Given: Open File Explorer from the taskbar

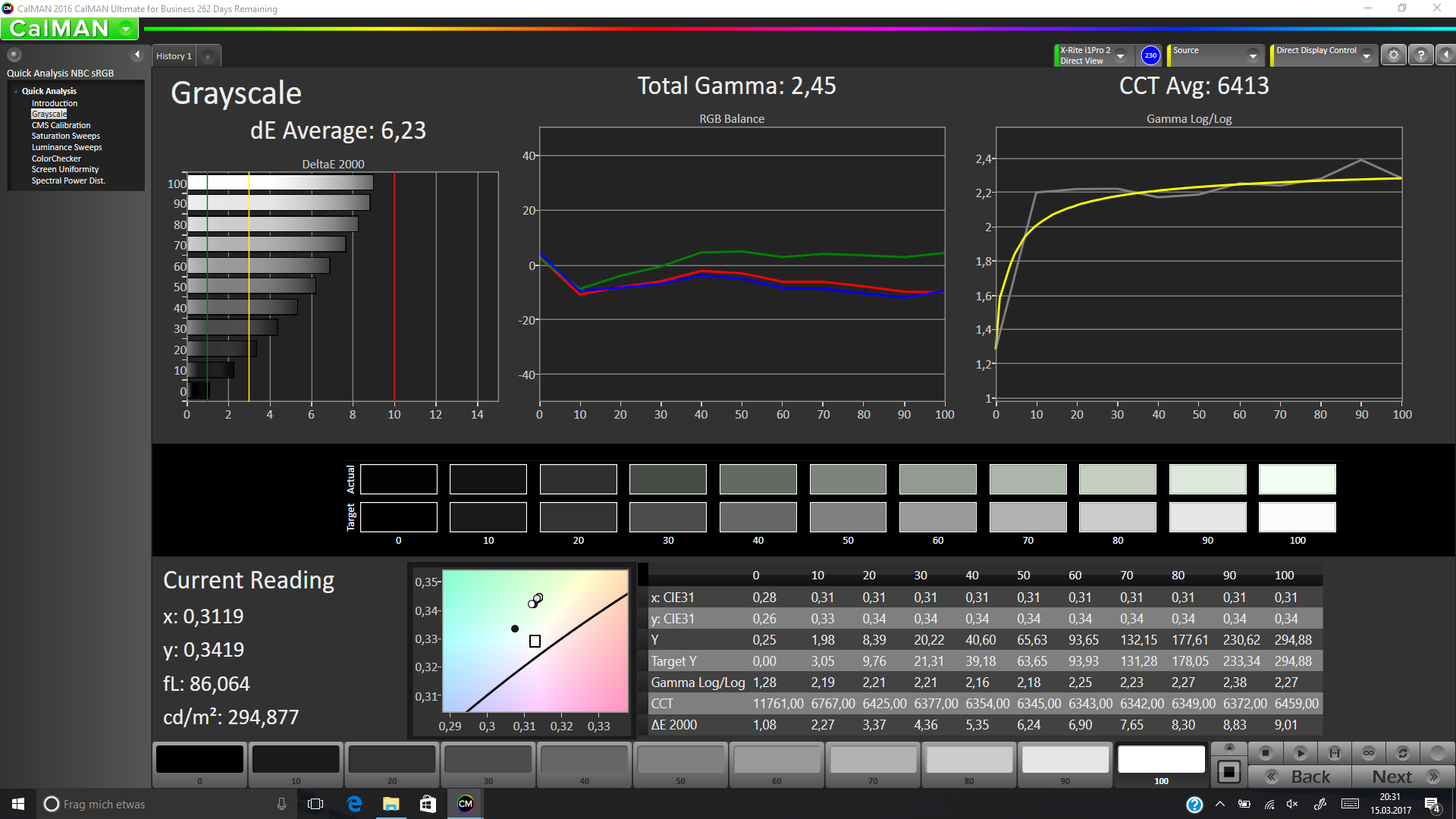Looking at the screenshot, I should (x=391, y=804).
